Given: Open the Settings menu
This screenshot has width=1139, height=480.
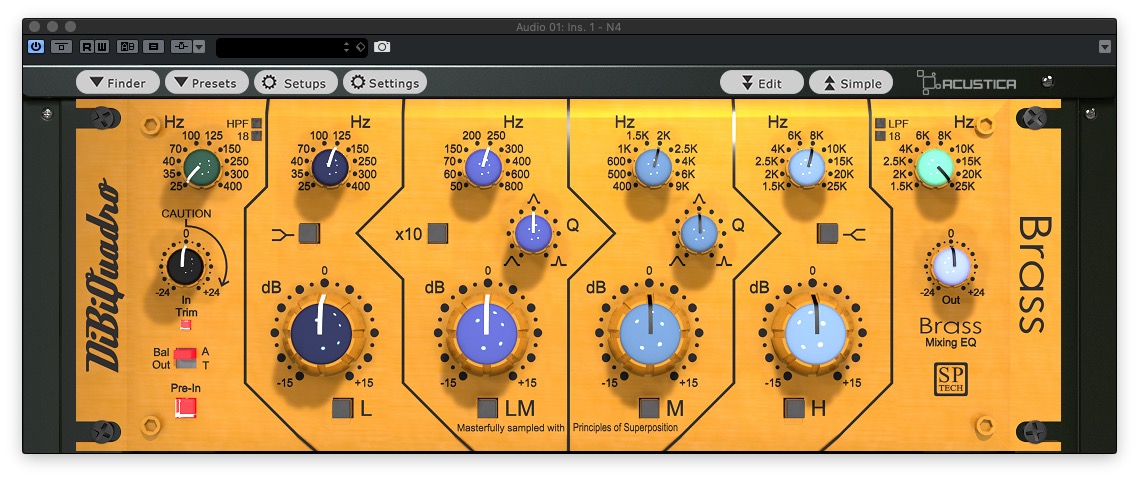Looking at the screenshot, I should click(385, 83).
